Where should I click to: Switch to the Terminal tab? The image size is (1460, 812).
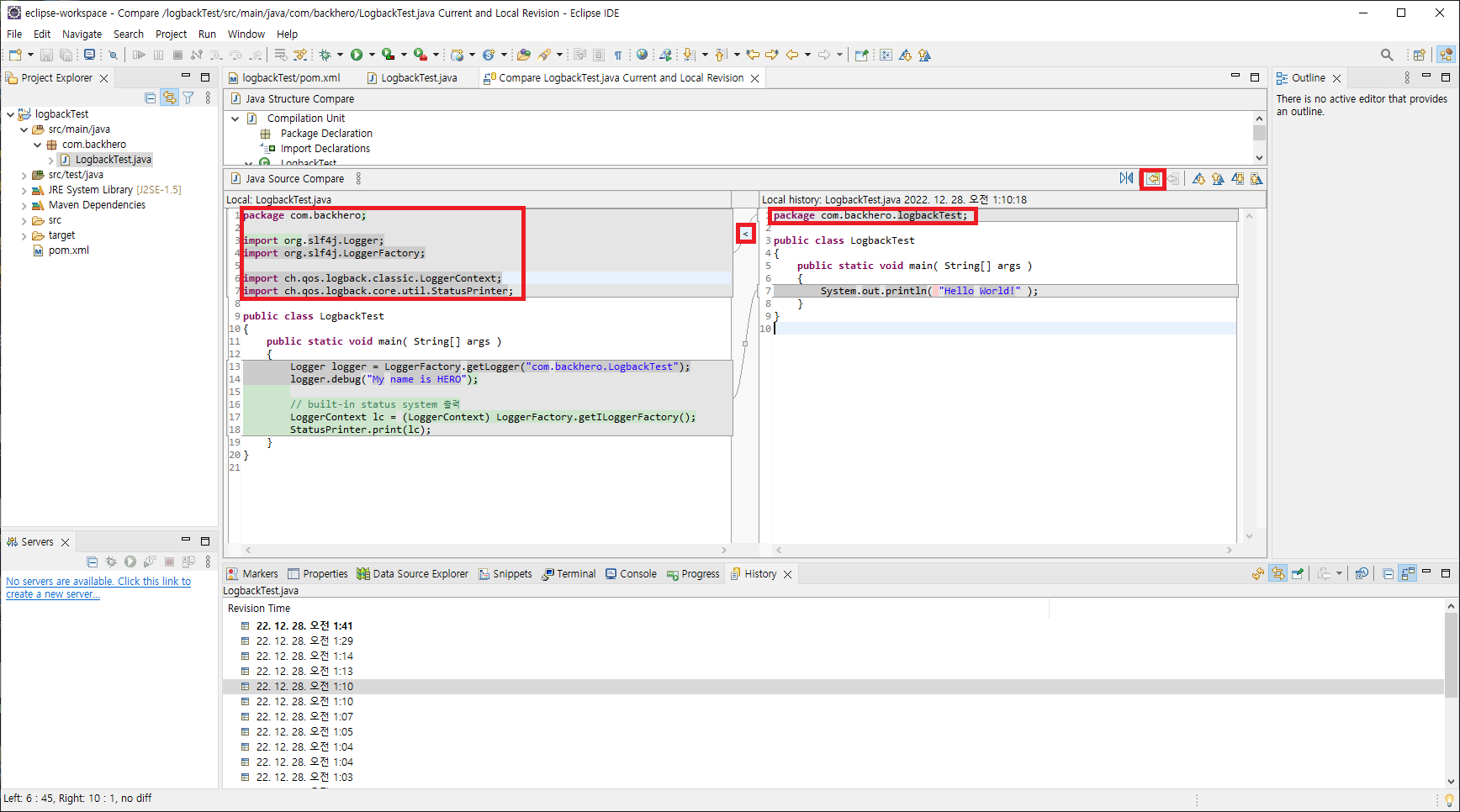569,574
